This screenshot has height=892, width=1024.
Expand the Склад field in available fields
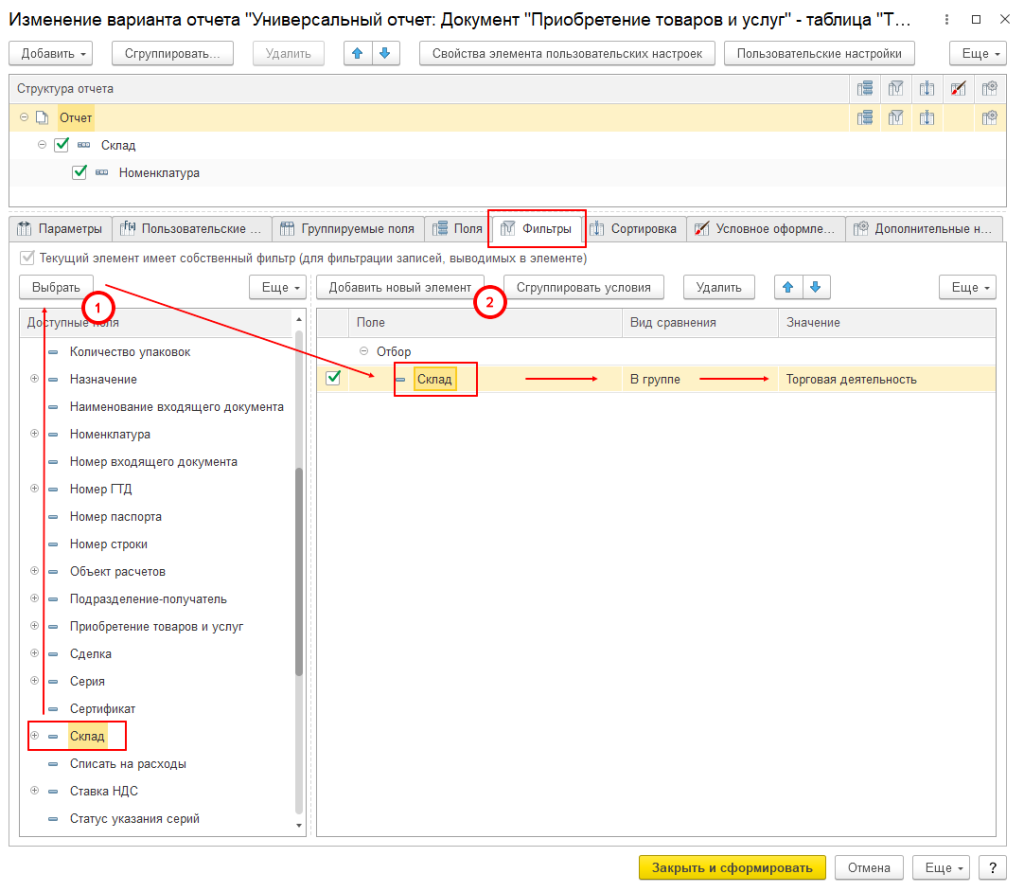(x=34, y=736)
